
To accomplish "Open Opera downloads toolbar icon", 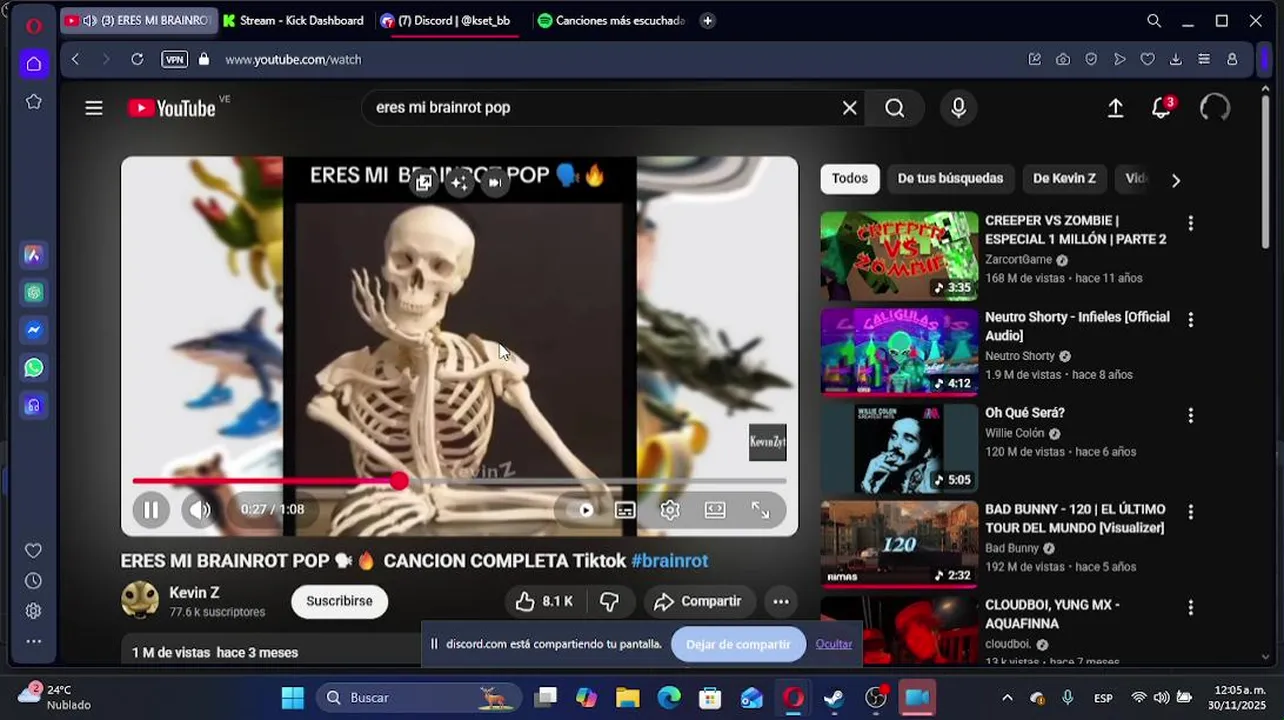I will [x=1176, y=59].
